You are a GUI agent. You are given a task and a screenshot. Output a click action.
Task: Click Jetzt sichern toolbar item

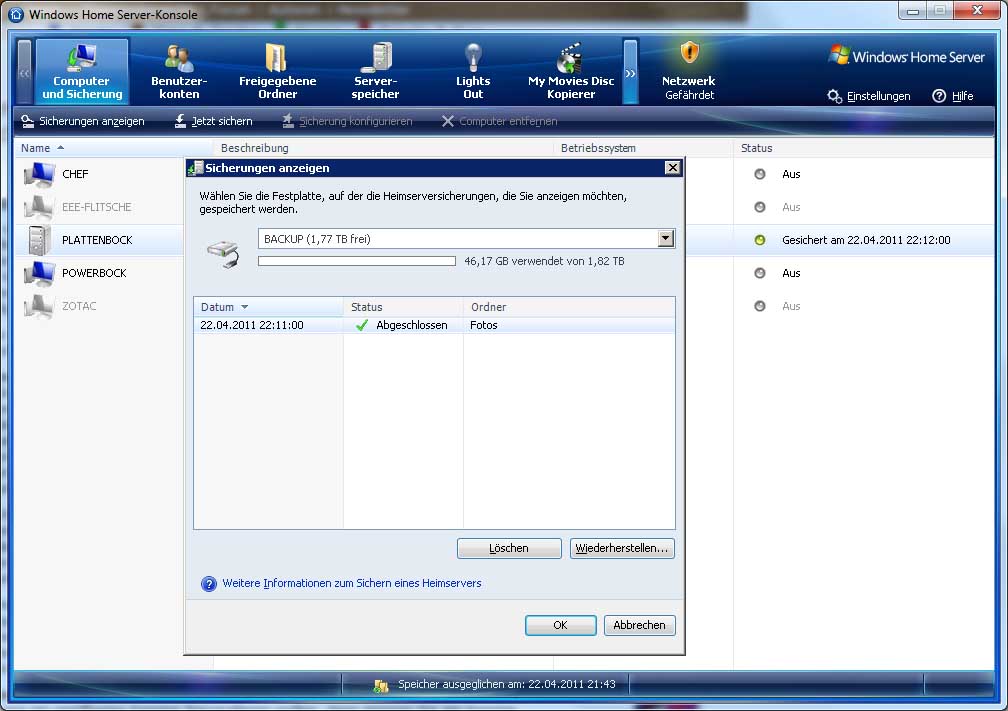[213, 121]
